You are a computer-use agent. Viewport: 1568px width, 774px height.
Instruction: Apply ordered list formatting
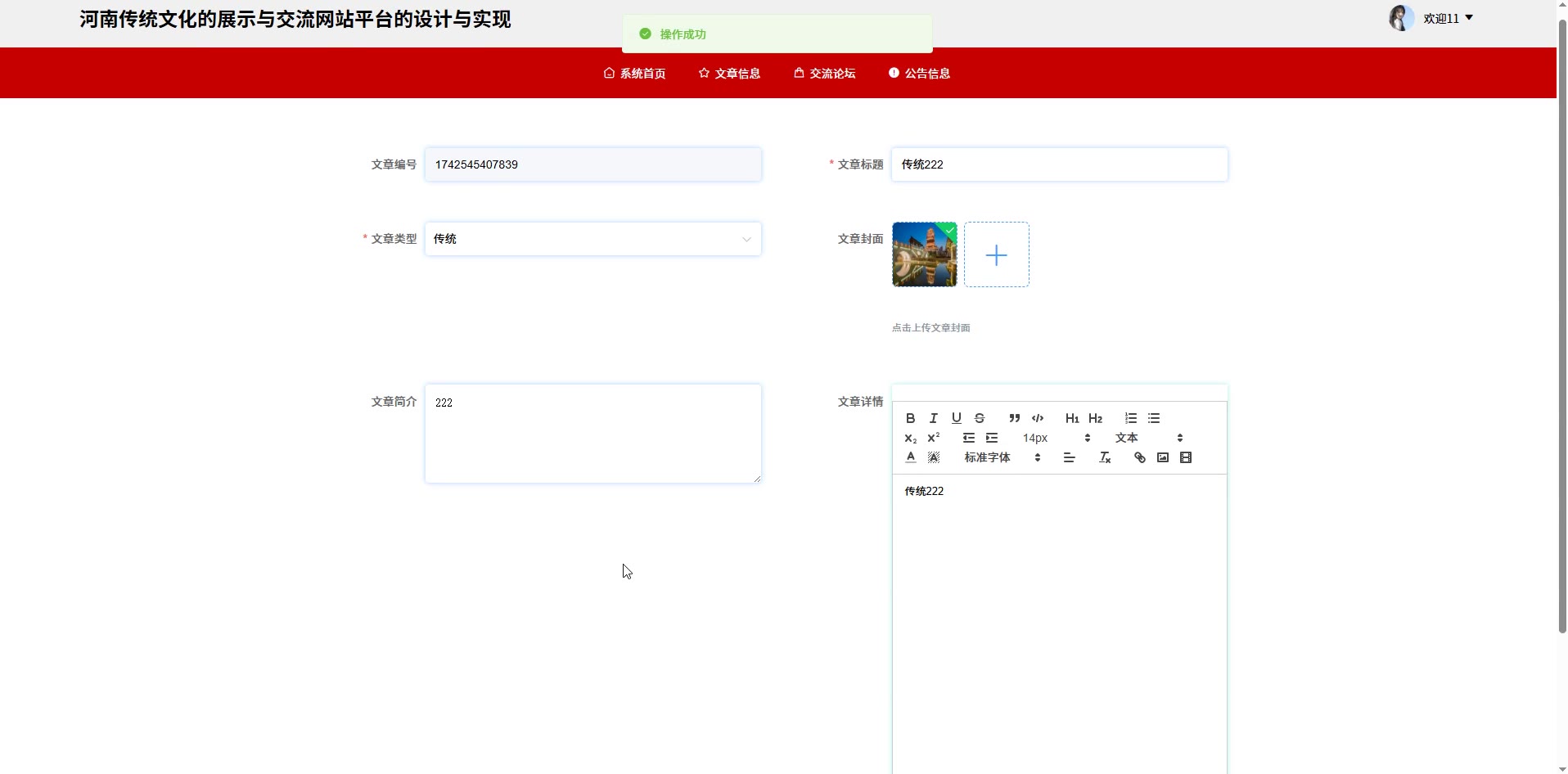click(1130, 418)
